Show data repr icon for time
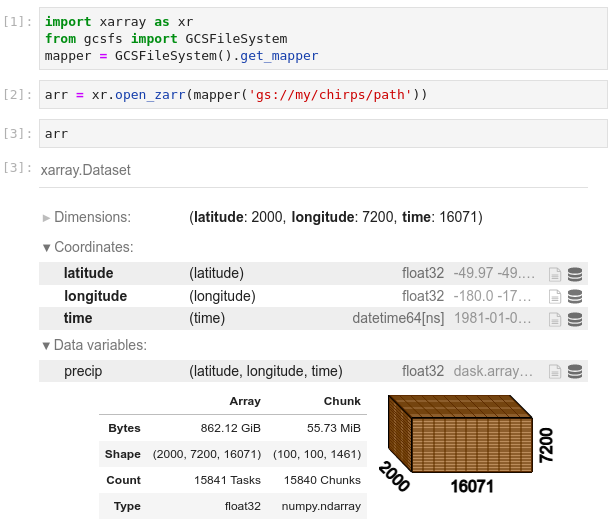This screenshot has width=613, height=531. pyautogui.click(x=575, y=319)
